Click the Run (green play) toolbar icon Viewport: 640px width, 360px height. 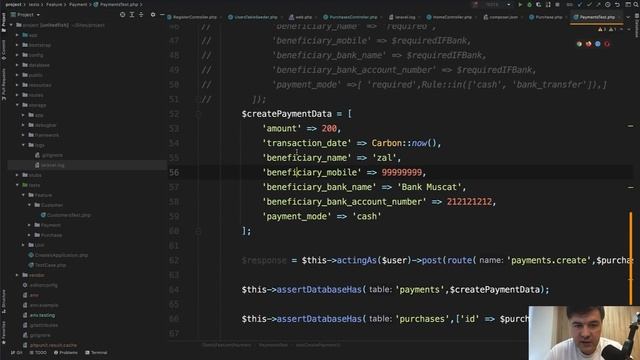tap(520, 5)
